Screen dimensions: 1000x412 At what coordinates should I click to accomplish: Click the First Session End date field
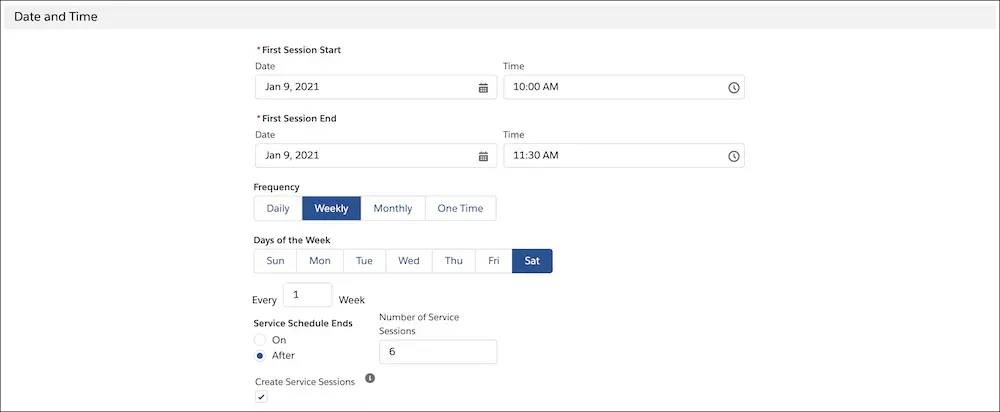(x=376, y=156)
